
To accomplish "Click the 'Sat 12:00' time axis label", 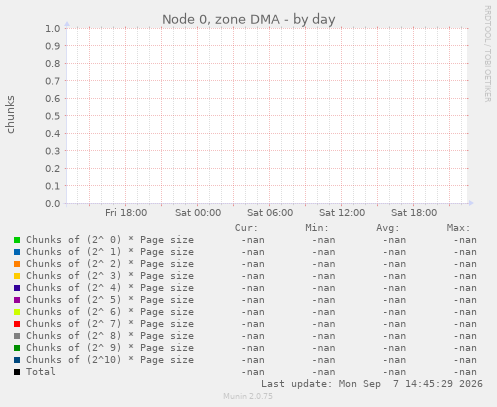I will (342, 213).
